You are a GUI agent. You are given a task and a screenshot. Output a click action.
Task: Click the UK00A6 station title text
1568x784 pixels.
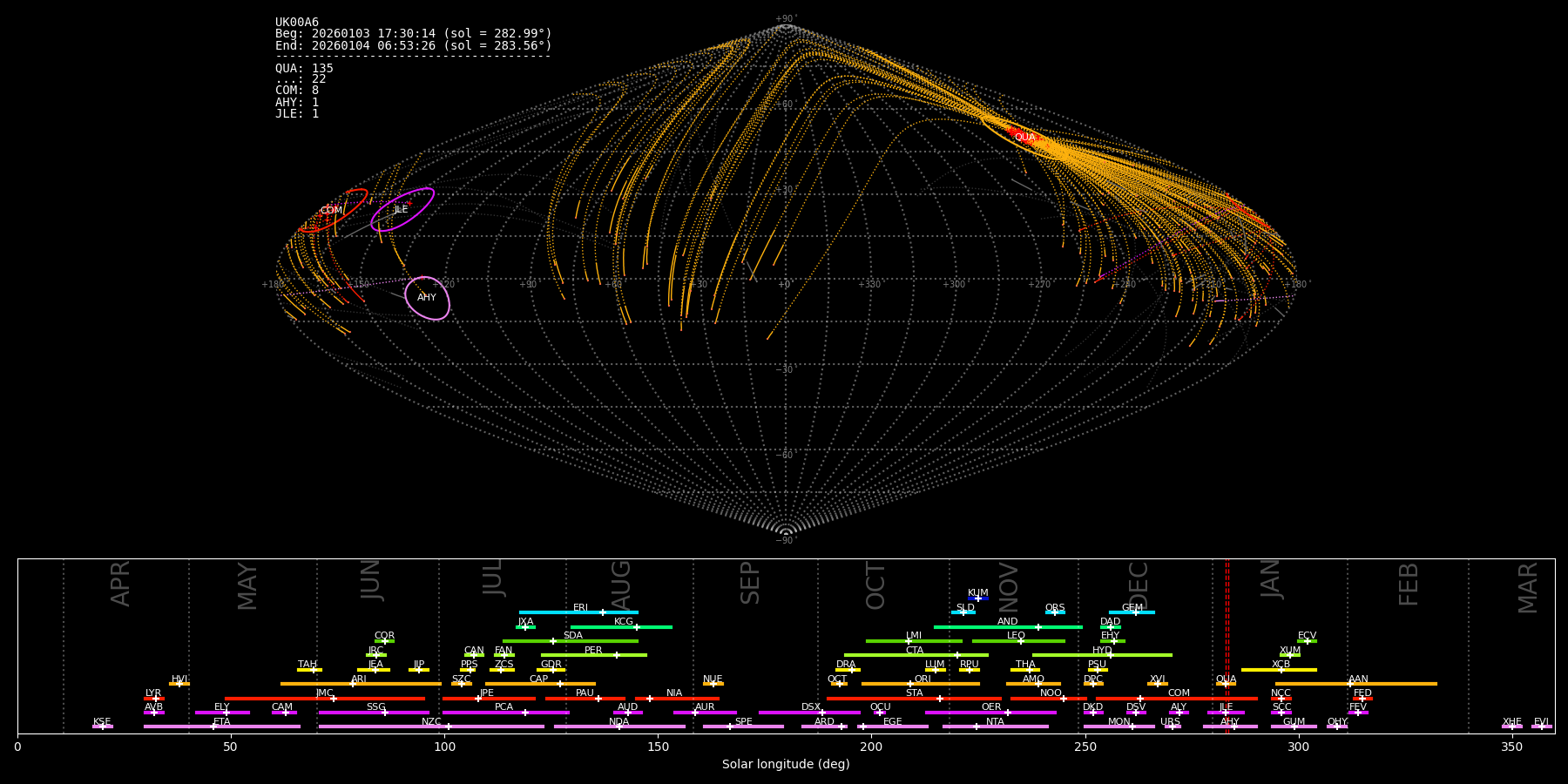tap(297, 22)
